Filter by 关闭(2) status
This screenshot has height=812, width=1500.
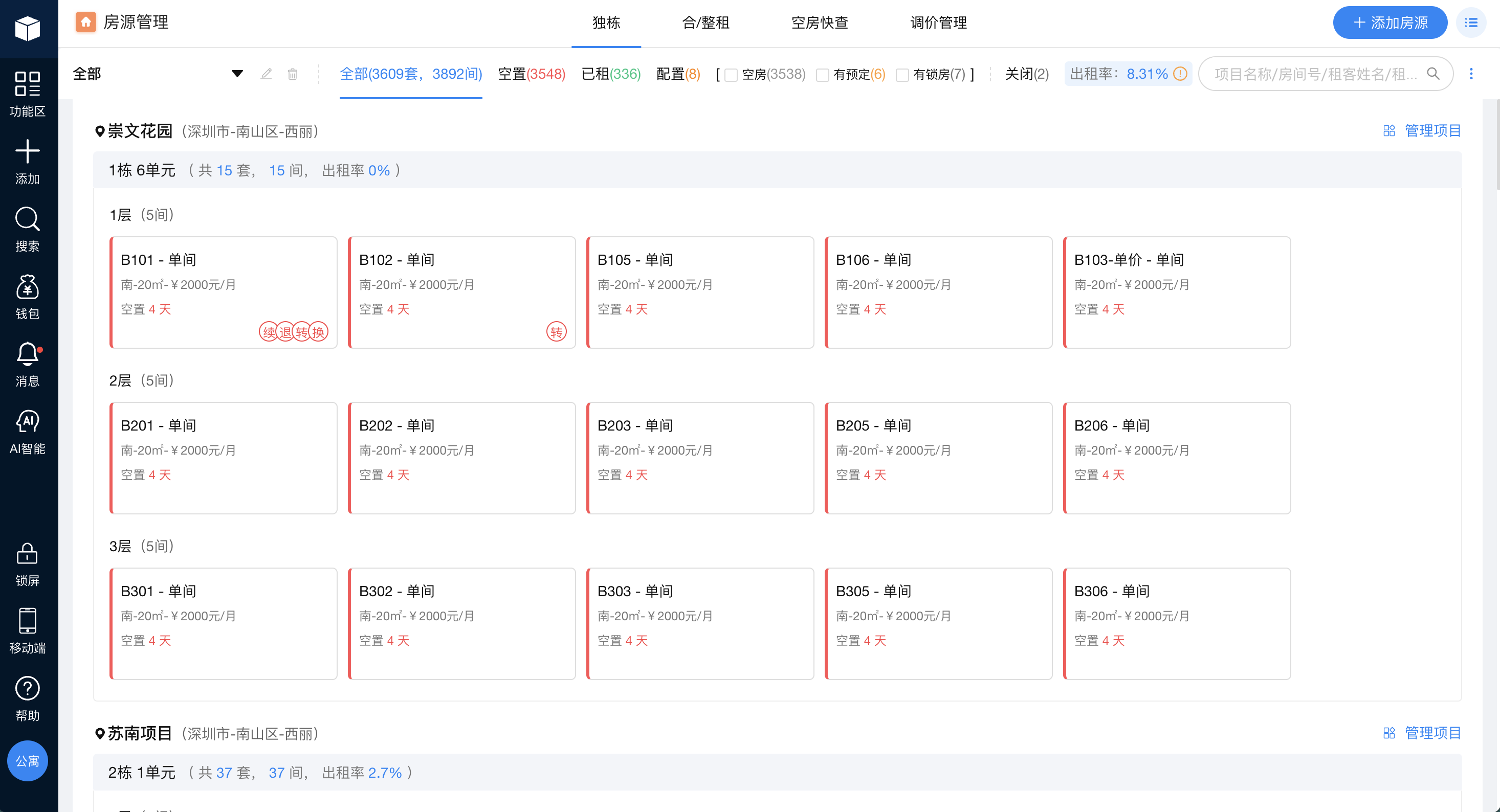[1027, 75]
